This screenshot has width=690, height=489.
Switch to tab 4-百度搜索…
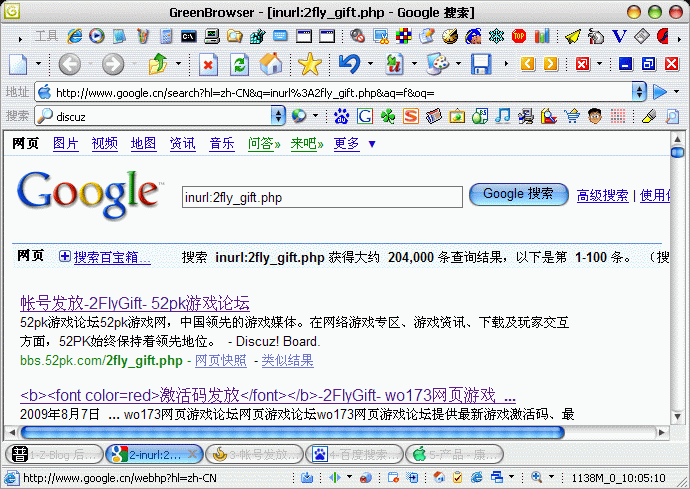point(355,454)
